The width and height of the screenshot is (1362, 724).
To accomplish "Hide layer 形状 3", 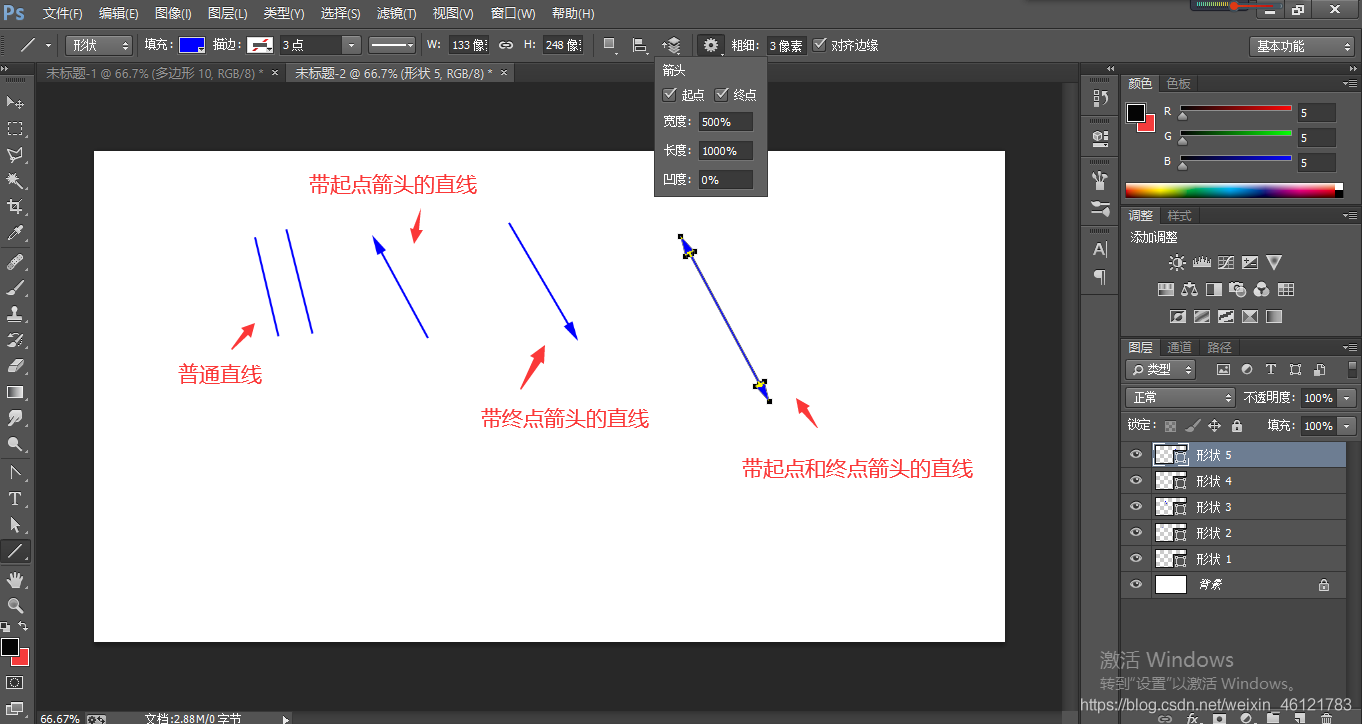I will (x=1135, y=507).
